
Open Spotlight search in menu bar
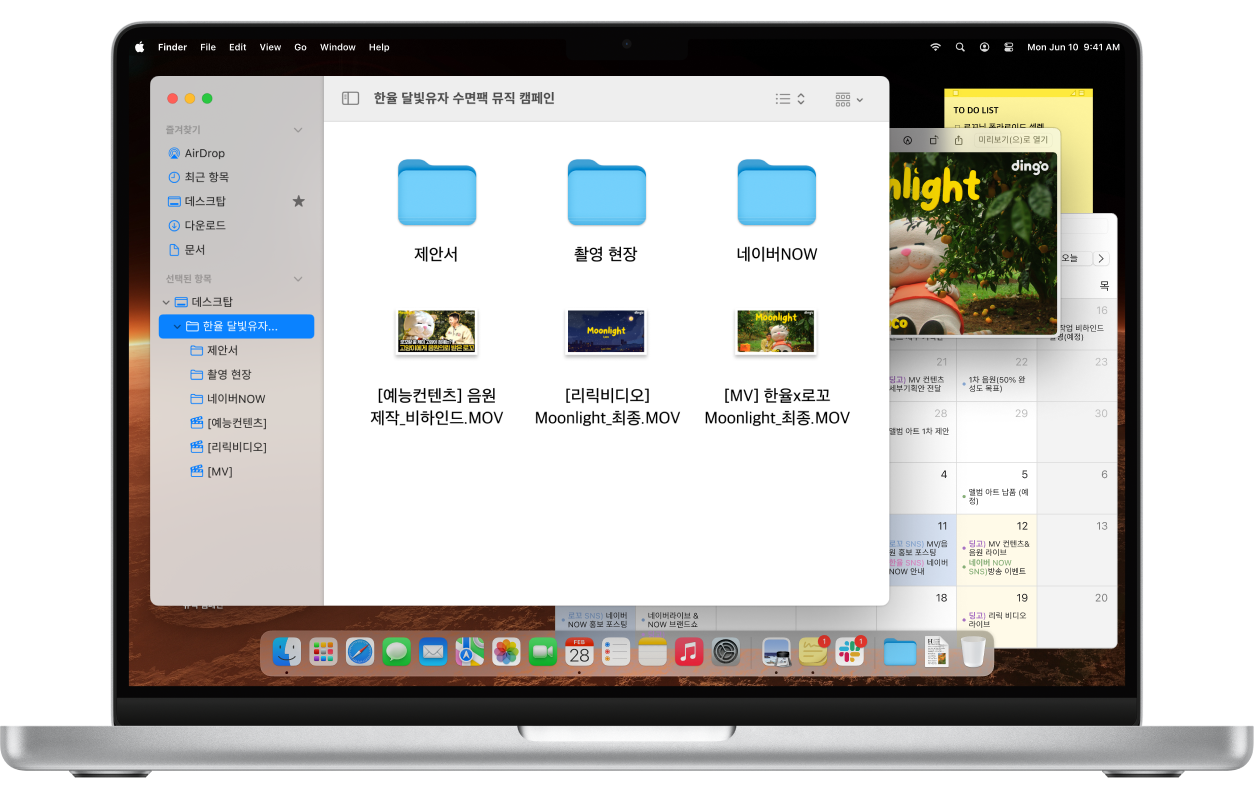[x=960, y=47]
